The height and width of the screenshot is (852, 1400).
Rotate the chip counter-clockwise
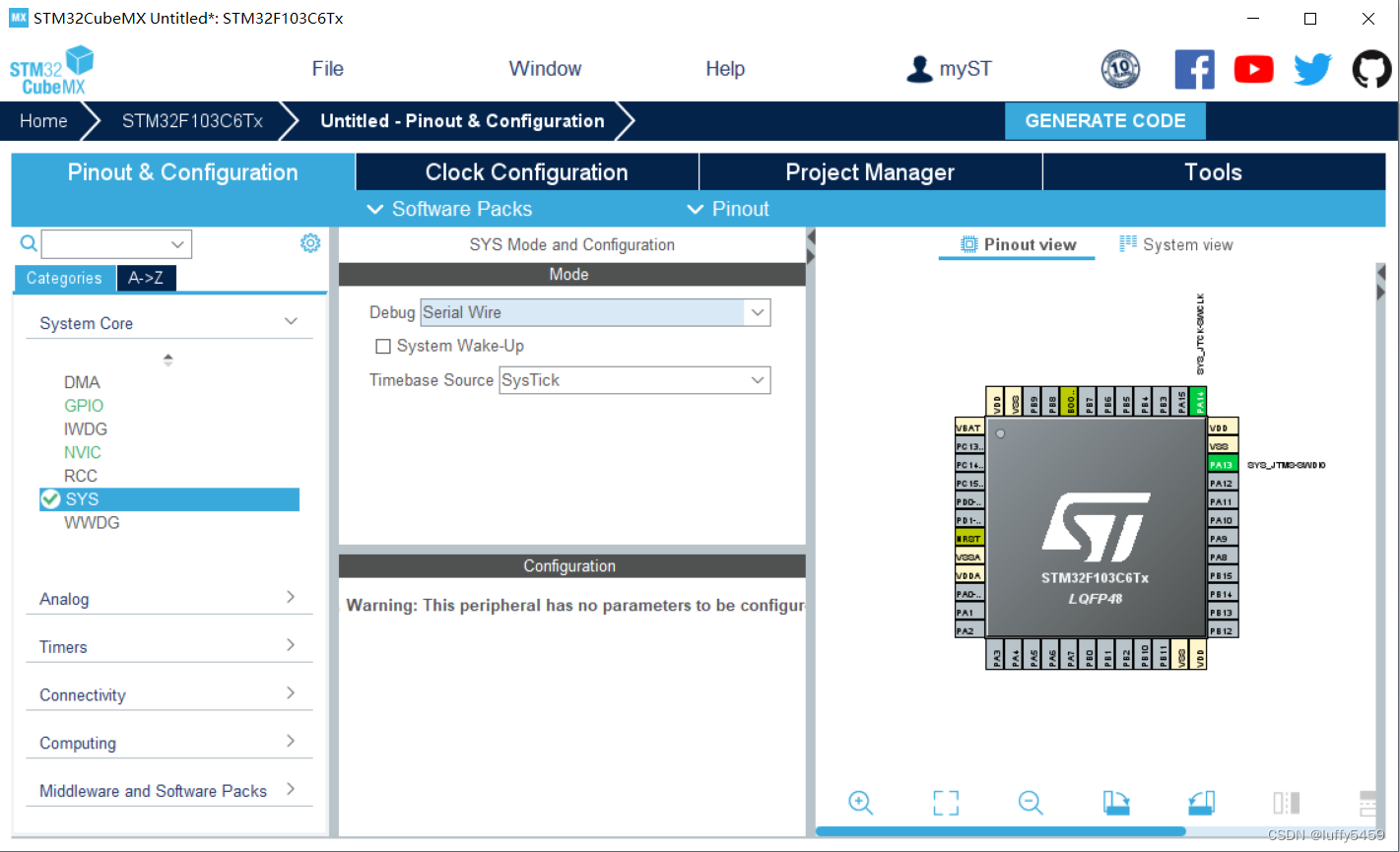point(1201,803)
